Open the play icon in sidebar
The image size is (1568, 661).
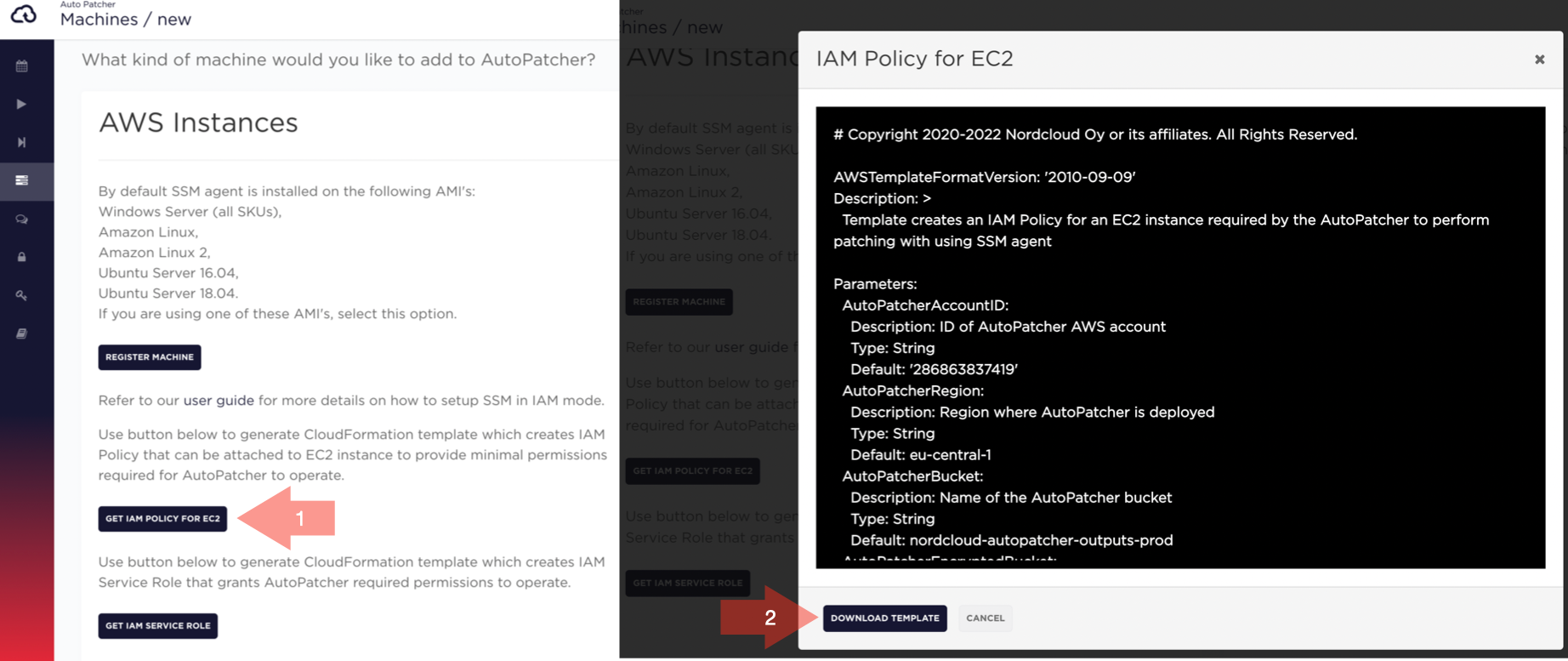coord(22,104)
